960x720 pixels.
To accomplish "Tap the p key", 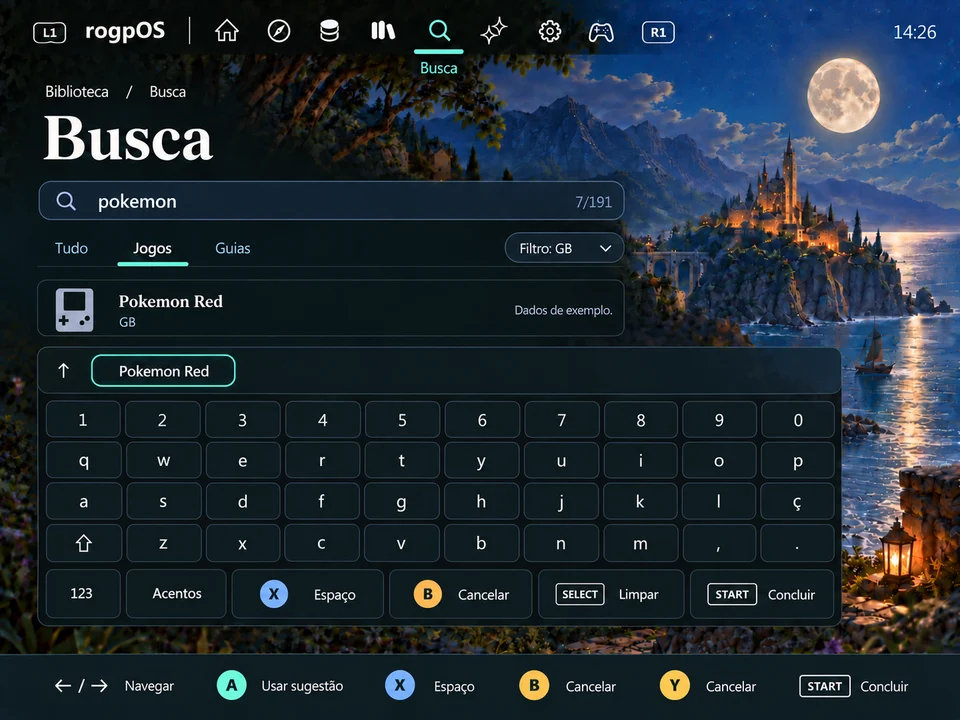I will [797, 460].
